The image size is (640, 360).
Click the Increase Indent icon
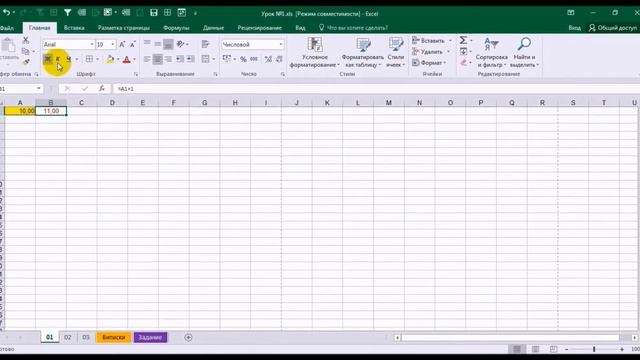191,59
